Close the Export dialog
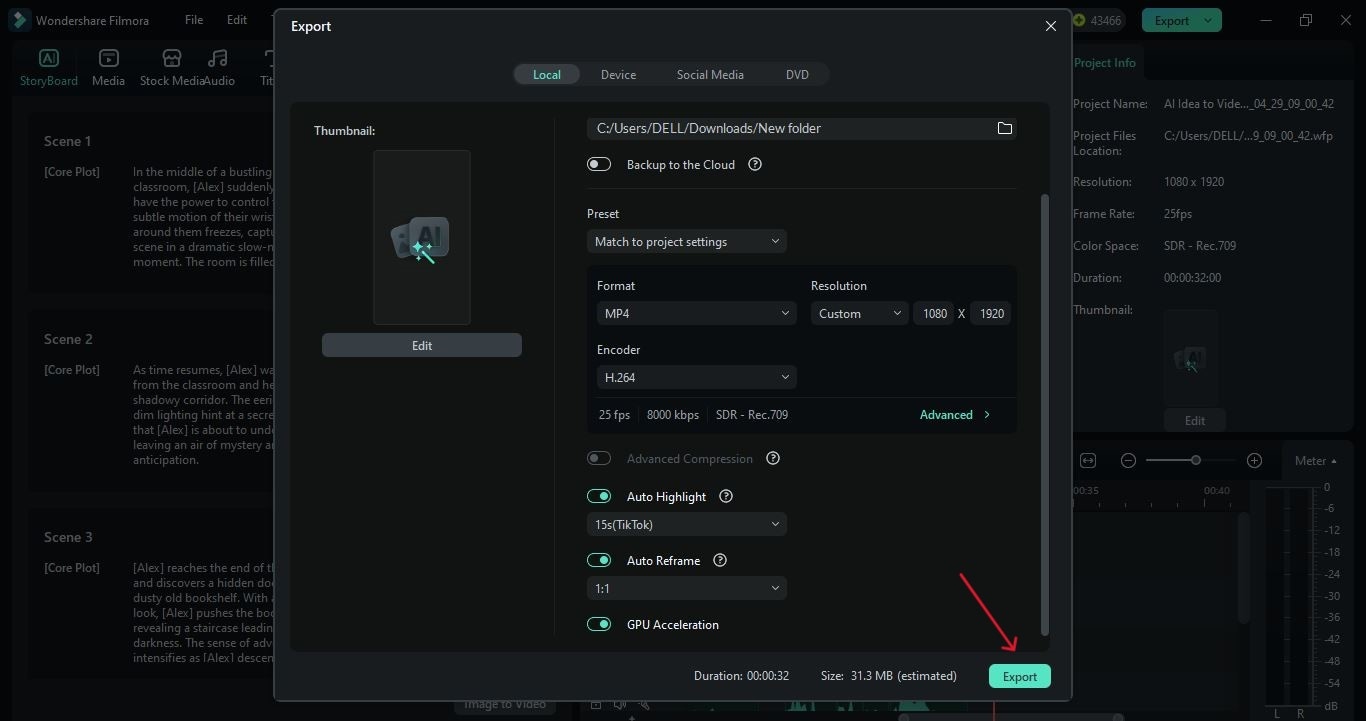 1051,26
